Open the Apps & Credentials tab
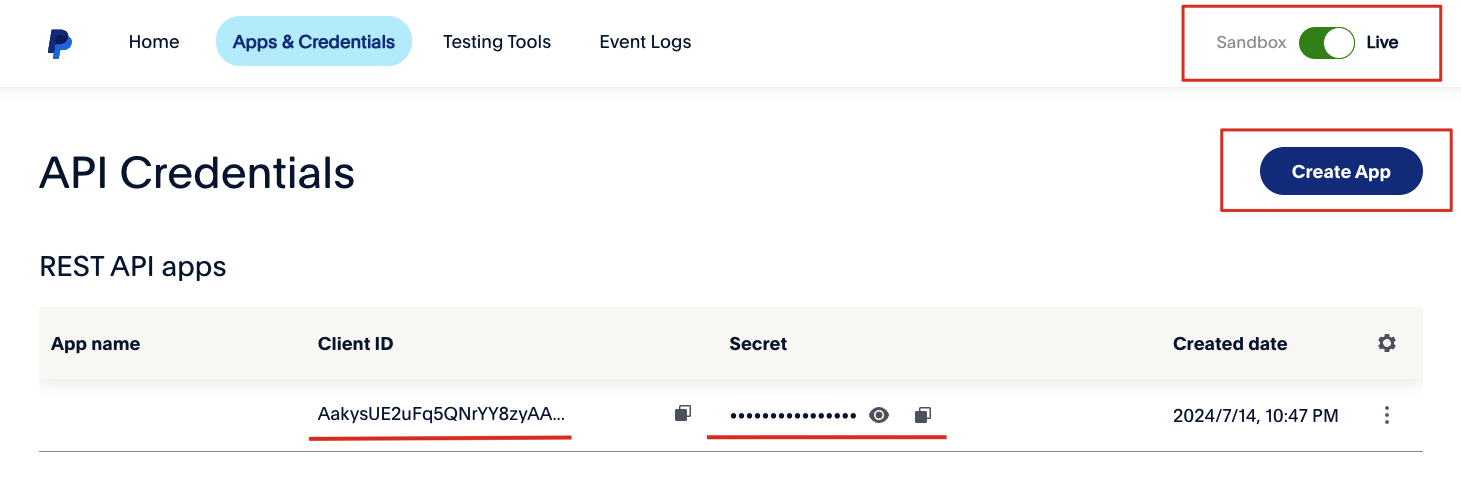This screenshot has height=487, width=1461. click(314, 42)
